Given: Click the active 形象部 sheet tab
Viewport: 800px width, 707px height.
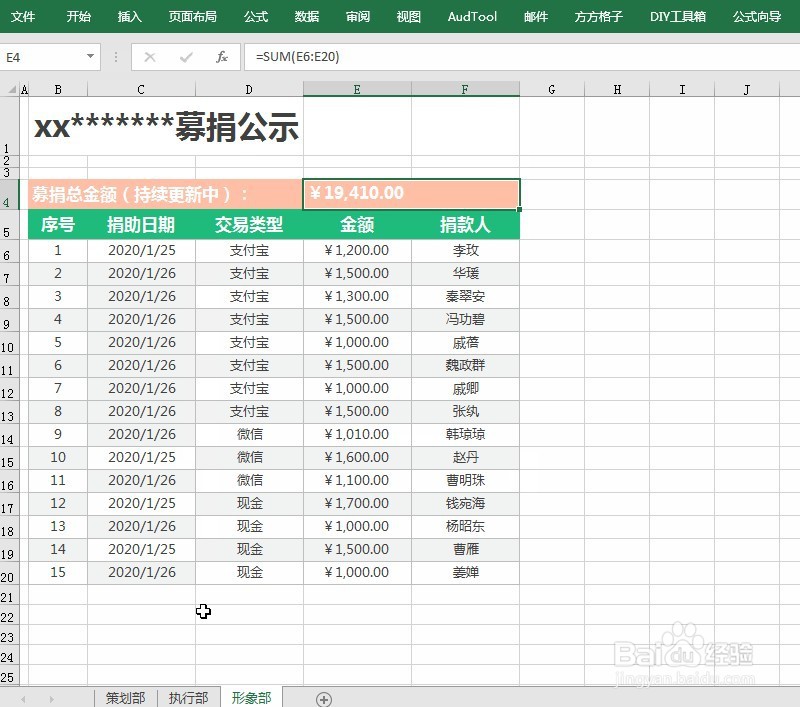Looking at the screenshot, I should [x=250, y=697].
